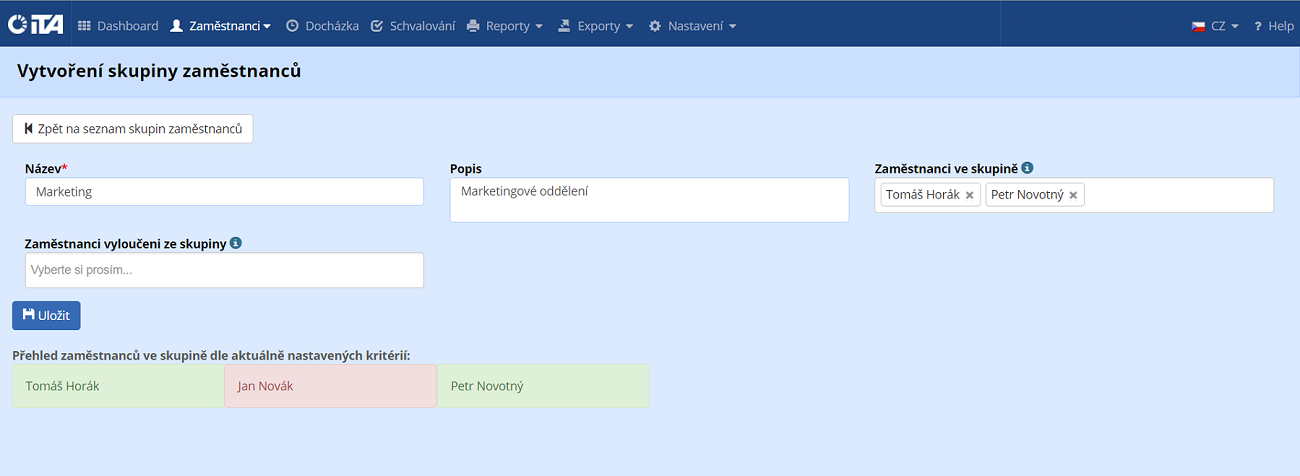Remove Tomáš Horák tag from group
The width and height of the screenshot is (1300, 476).
tap(969, 195)
